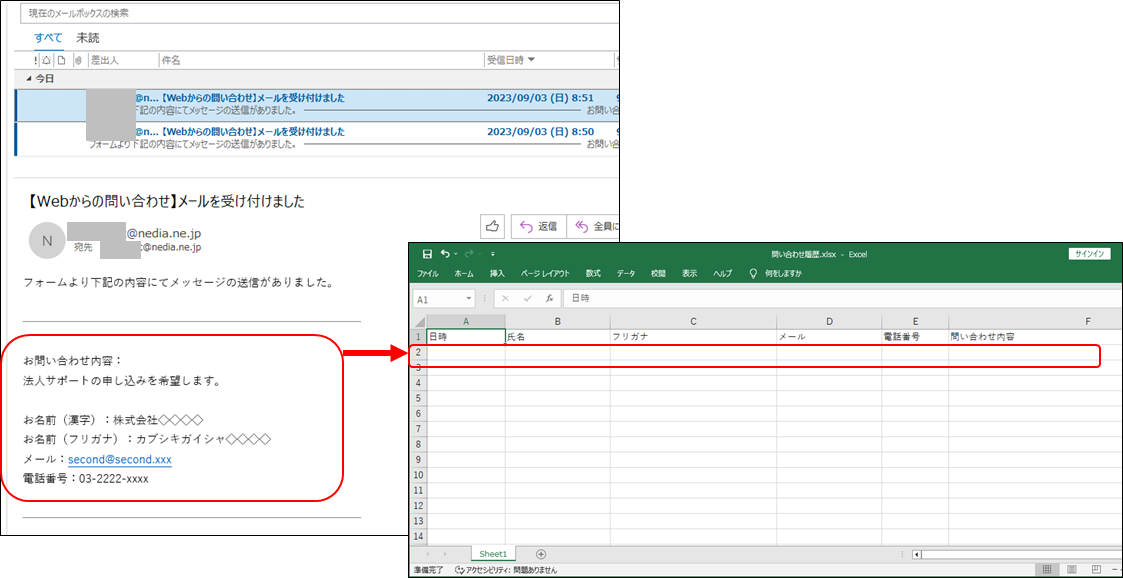Image resolution: width=1123 pixels, height=578 pixels.
Task: Open the Insert Function fx icon
Action: [x=549, y=299]
